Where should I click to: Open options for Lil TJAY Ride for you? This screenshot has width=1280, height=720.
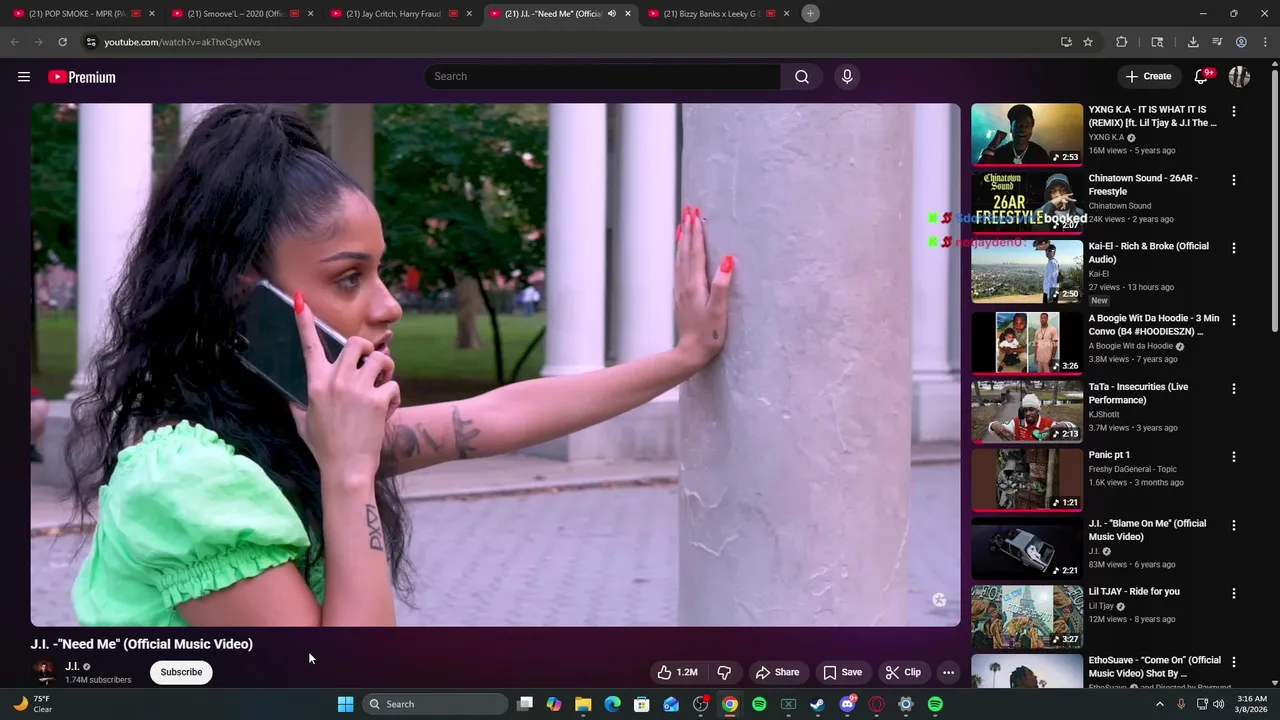(1233, 593)
